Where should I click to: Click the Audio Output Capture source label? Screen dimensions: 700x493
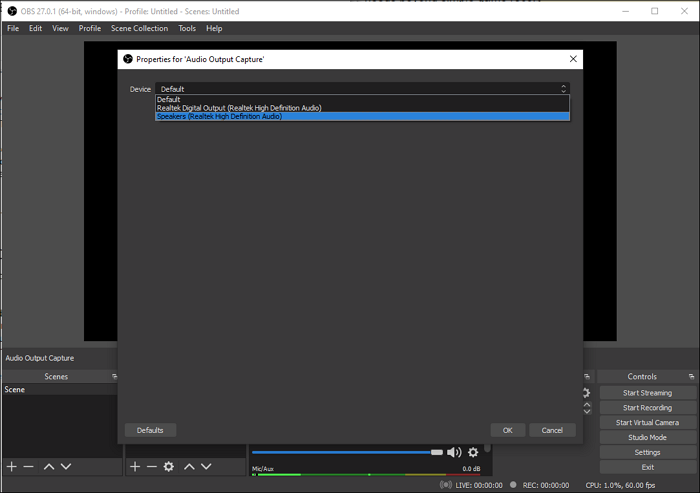point(40,358)
